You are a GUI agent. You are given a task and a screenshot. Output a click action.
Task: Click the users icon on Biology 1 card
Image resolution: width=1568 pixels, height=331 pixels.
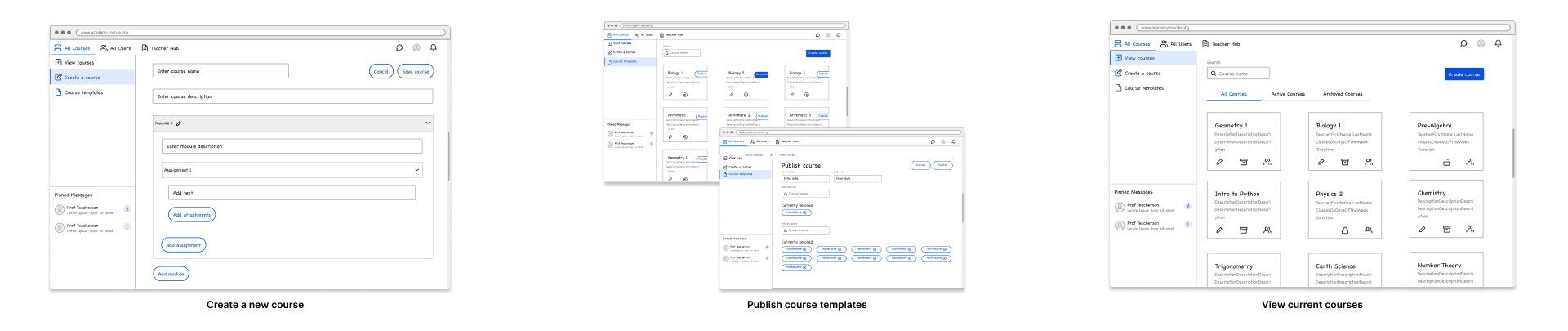click(x=1369, y=162)
